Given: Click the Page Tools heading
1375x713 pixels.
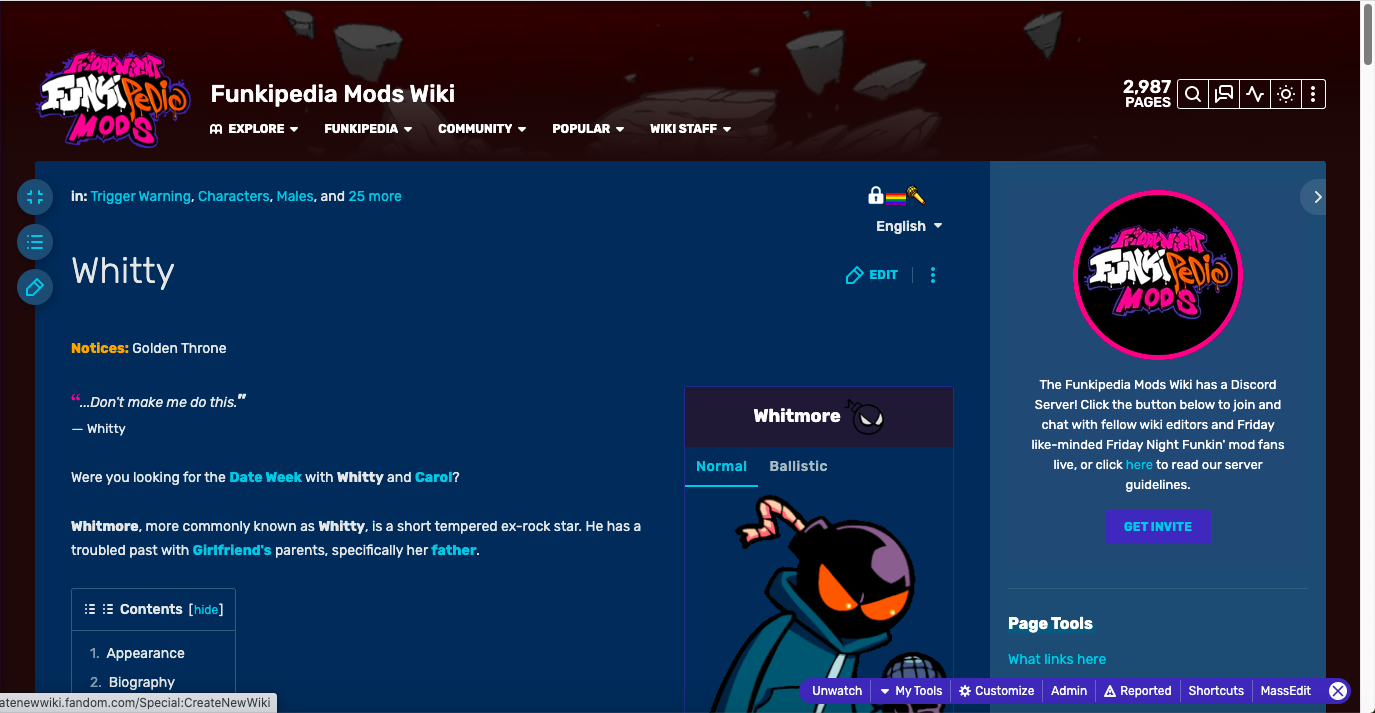Looking at the screenshot, I should pyautogui.click(x=1050, y=623).
